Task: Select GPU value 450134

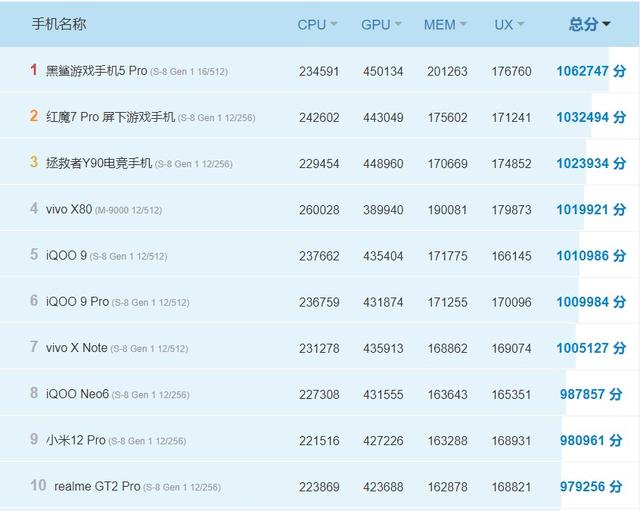Action: coord(383,71)
